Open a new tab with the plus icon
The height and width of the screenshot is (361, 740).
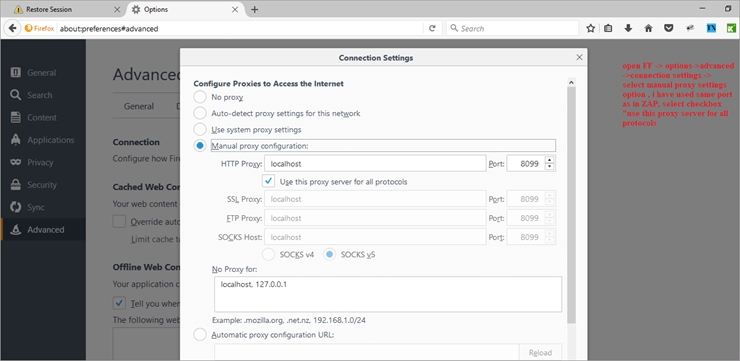click(254, 9)
